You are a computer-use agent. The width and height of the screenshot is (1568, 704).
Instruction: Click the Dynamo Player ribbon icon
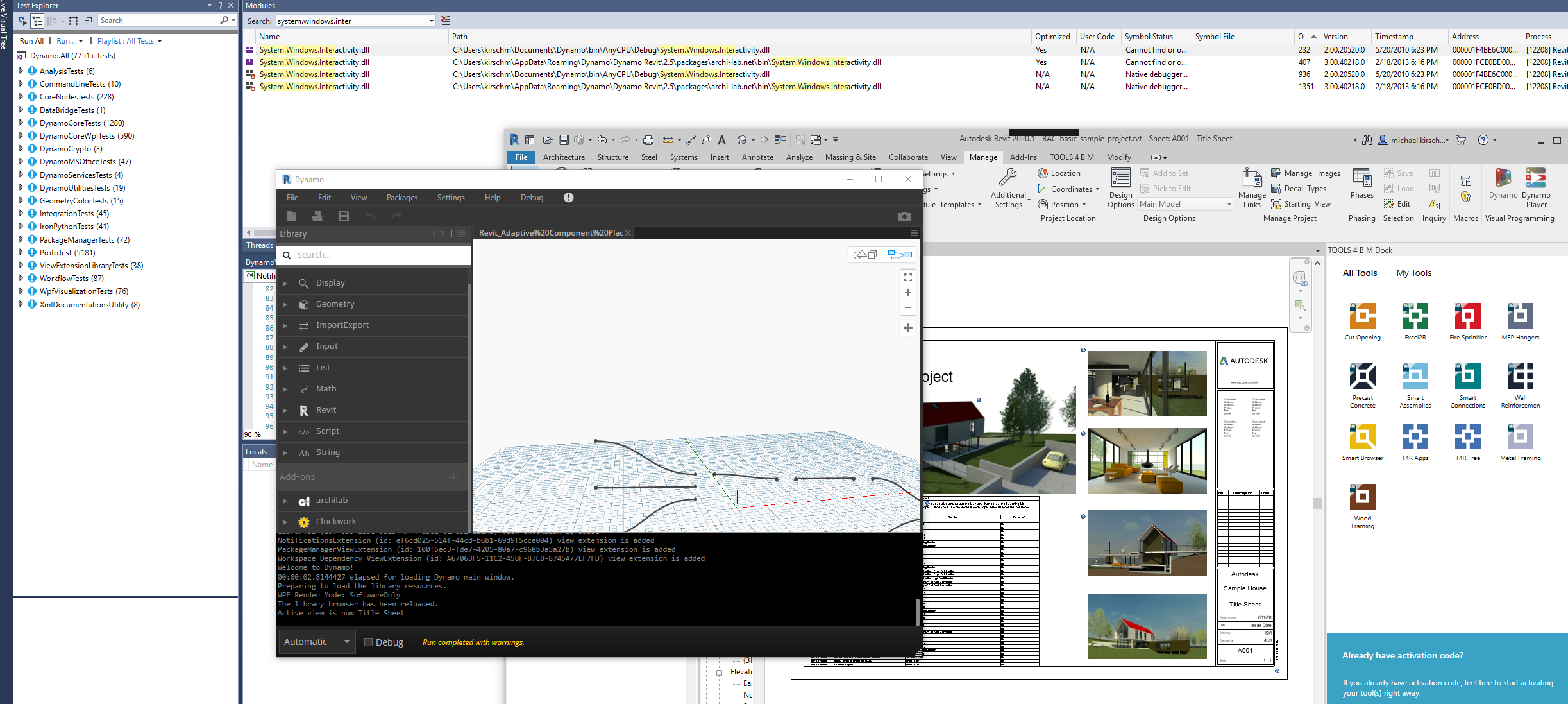(1536, 187)
